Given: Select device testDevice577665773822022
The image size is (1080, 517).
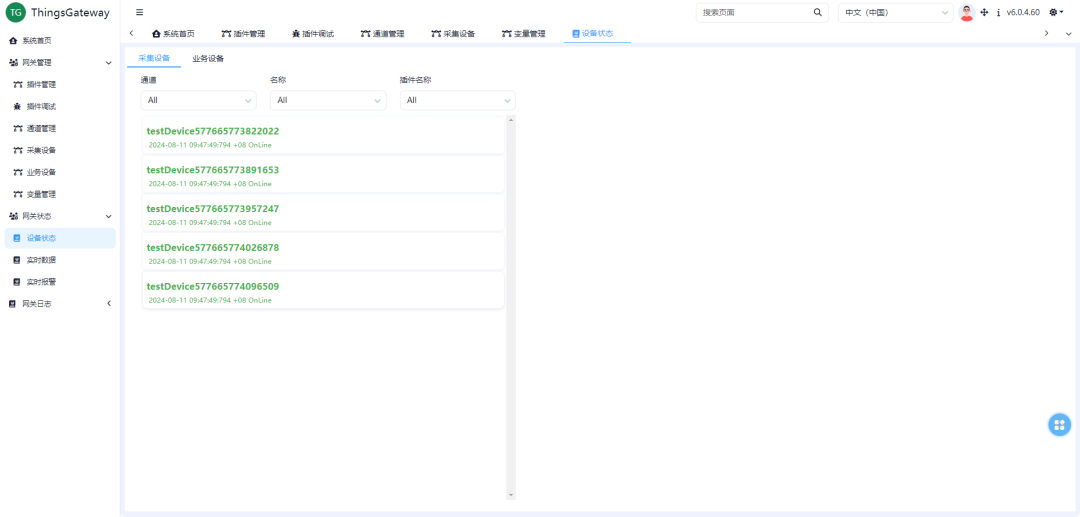Looking at the screenshot, I should (x=213, y=131).
